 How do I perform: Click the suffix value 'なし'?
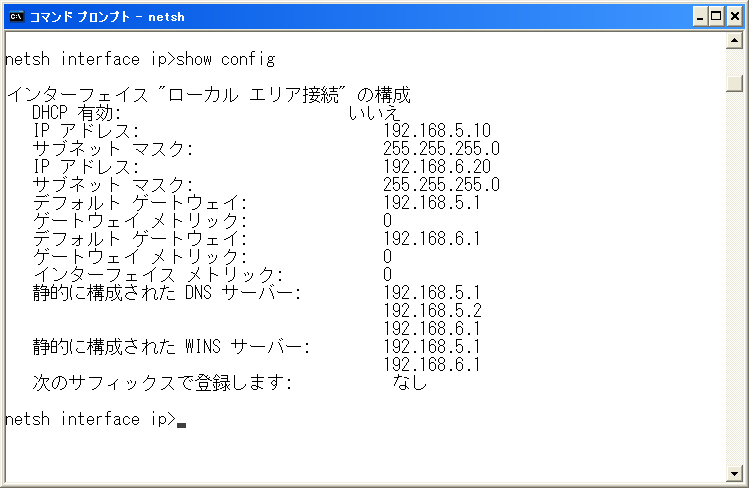coord(409,382)
